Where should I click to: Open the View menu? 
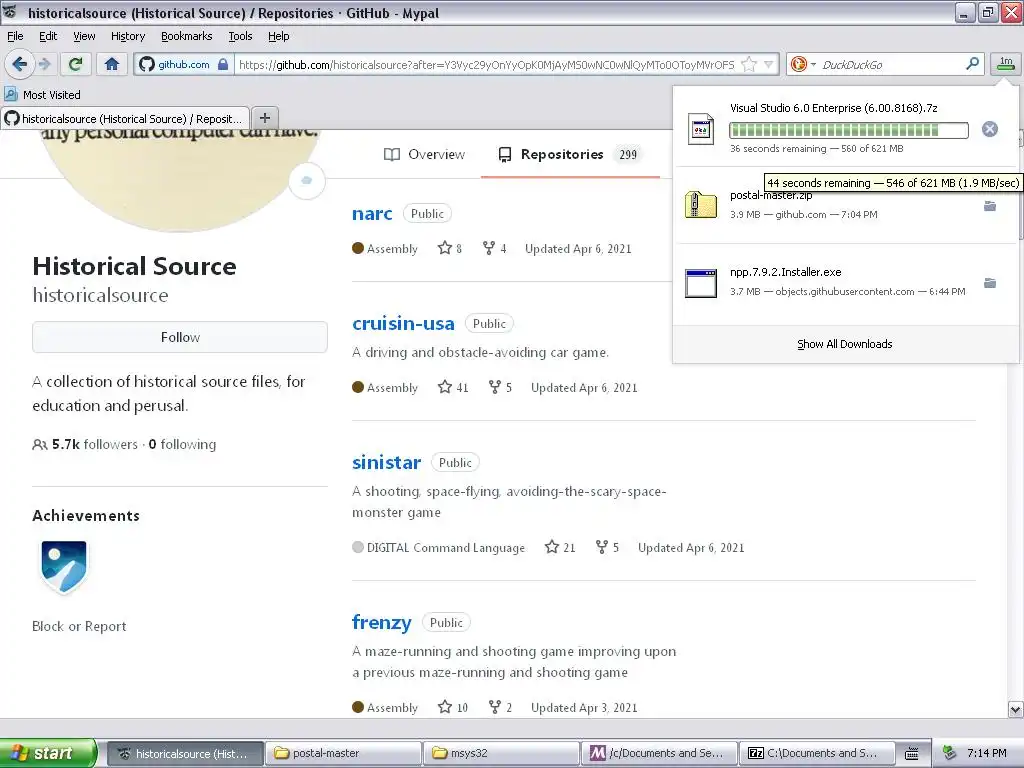(x=84, y=36)
